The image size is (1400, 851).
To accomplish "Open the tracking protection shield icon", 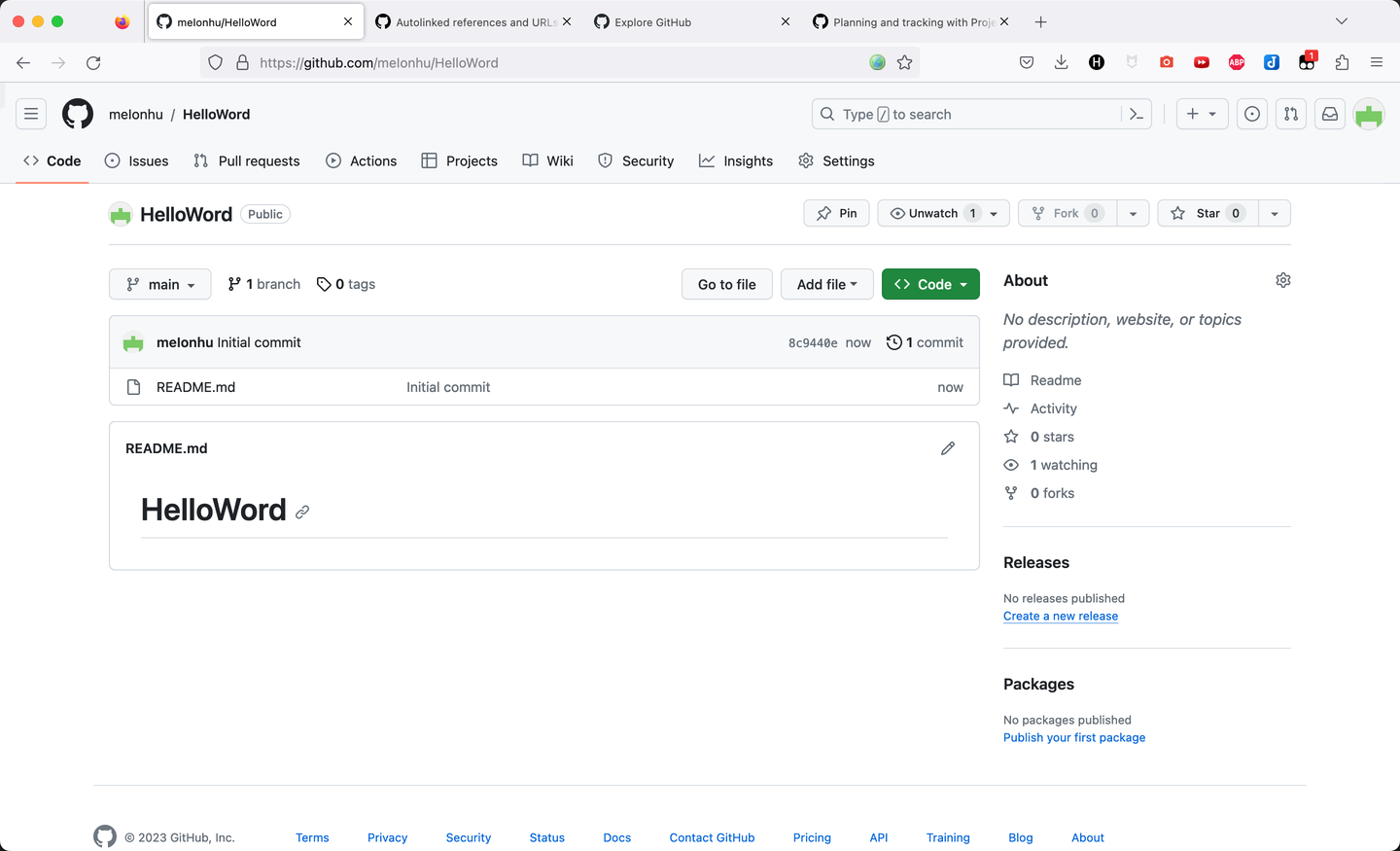I will pos(215,62).
